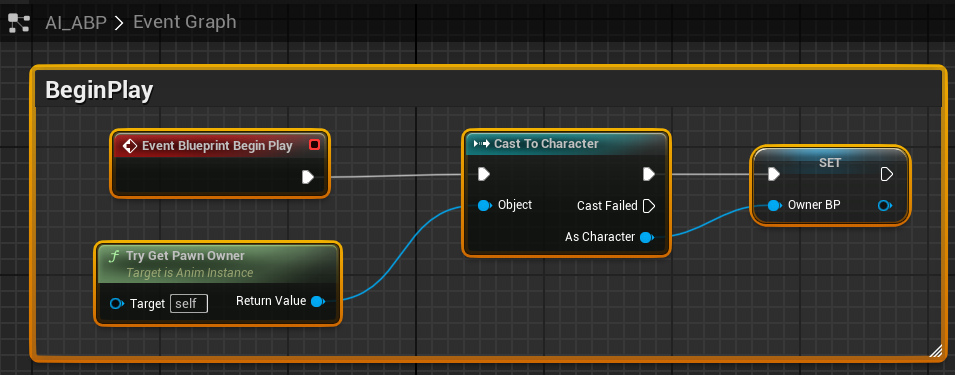Image resolution: width=955 pixels, height=375 pixels.
Task: Click the Return Value label
Action: (x=271, y=301)
